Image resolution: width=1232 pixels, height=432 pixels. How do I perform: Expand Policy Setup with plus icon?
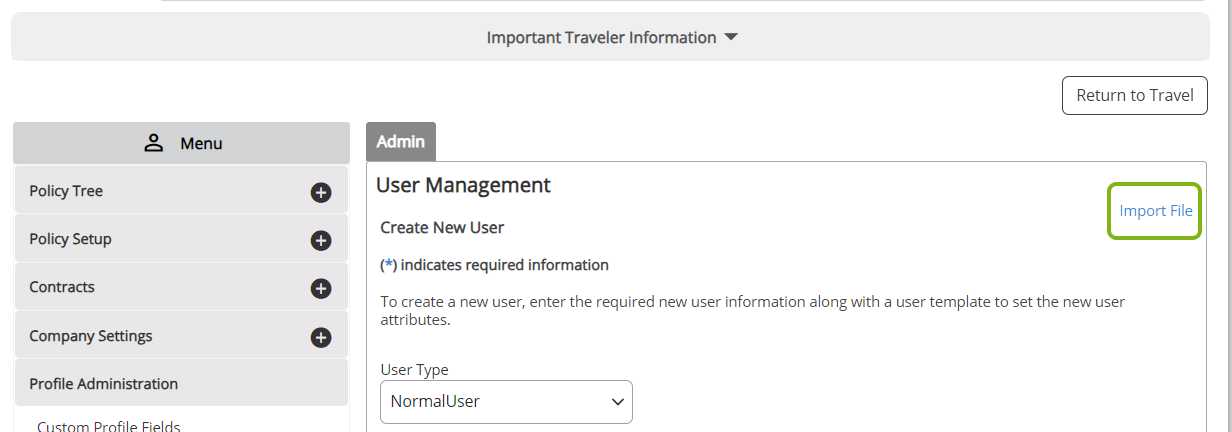[321, 240]
